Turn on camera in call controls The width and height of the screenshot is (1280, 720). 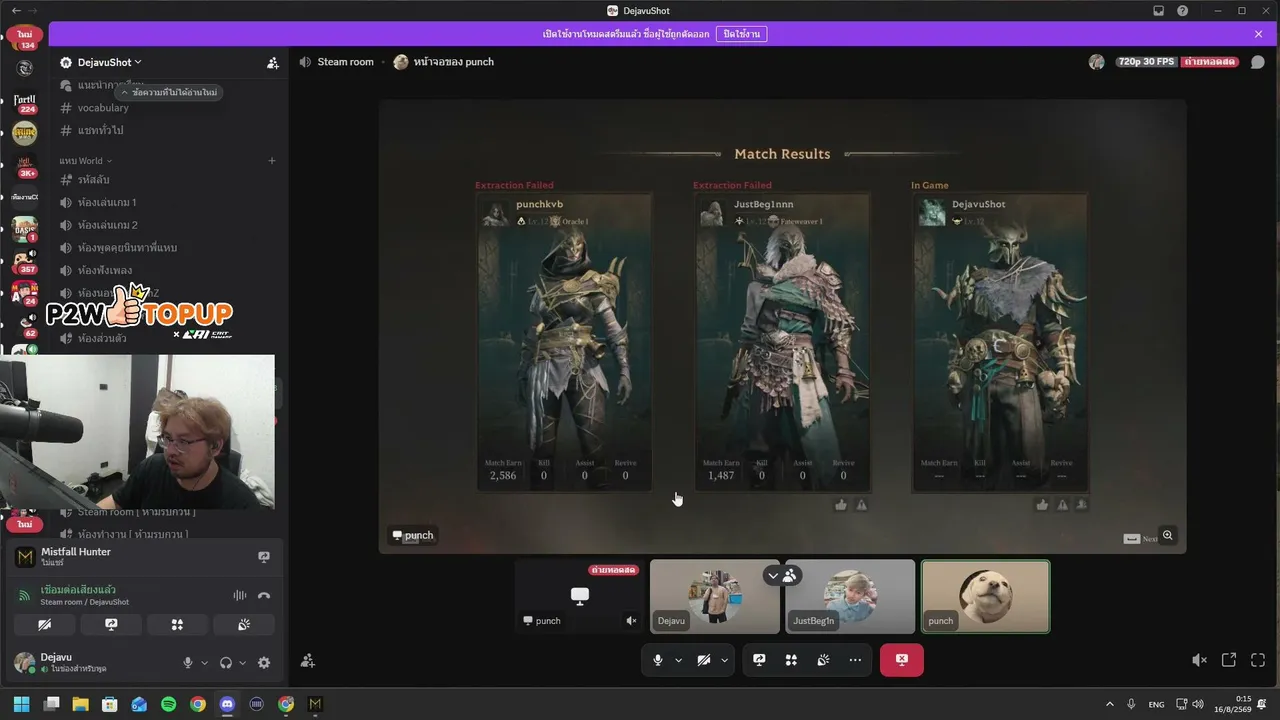(704, 660)
